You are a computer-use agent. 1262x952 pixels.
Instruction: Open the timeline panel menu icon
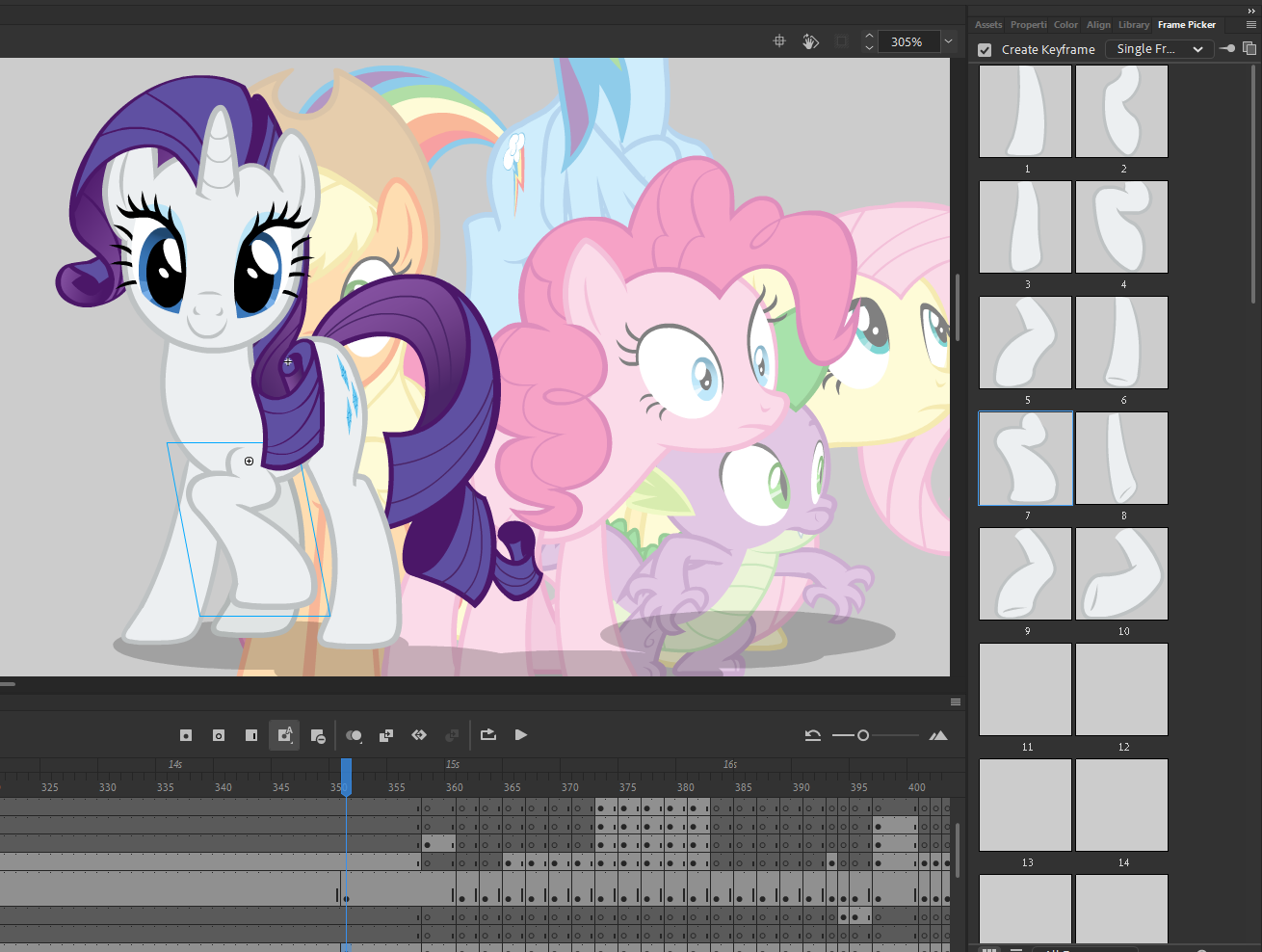pyautogui.click(x=956, y=701)
